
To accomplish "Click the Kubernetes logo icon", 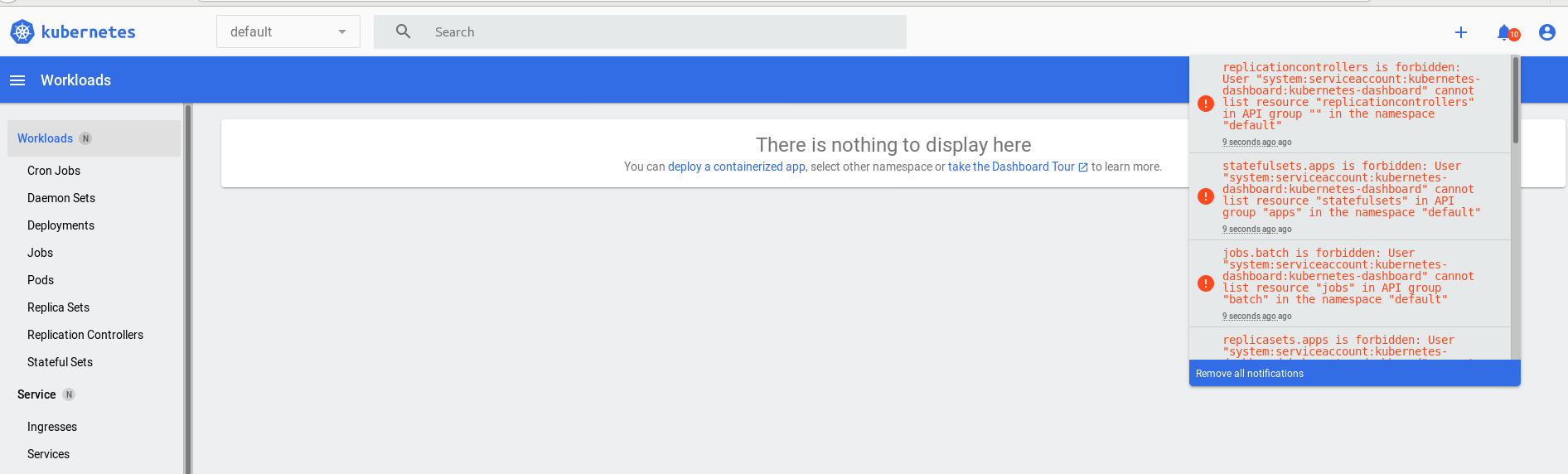I will tap(22, 31).
